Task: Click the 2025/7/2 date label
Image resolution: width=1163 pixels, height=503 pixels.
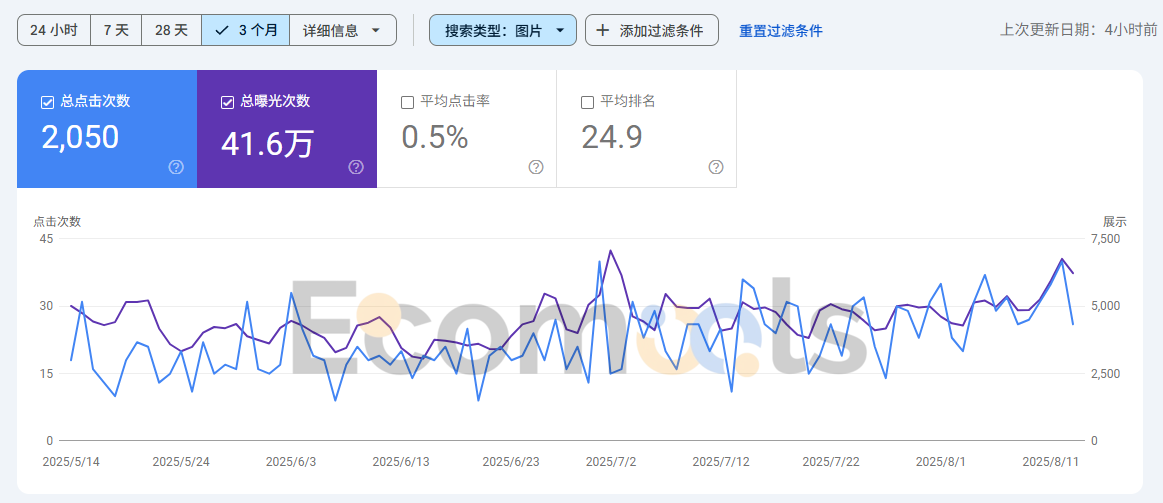Action: (611, 461)
